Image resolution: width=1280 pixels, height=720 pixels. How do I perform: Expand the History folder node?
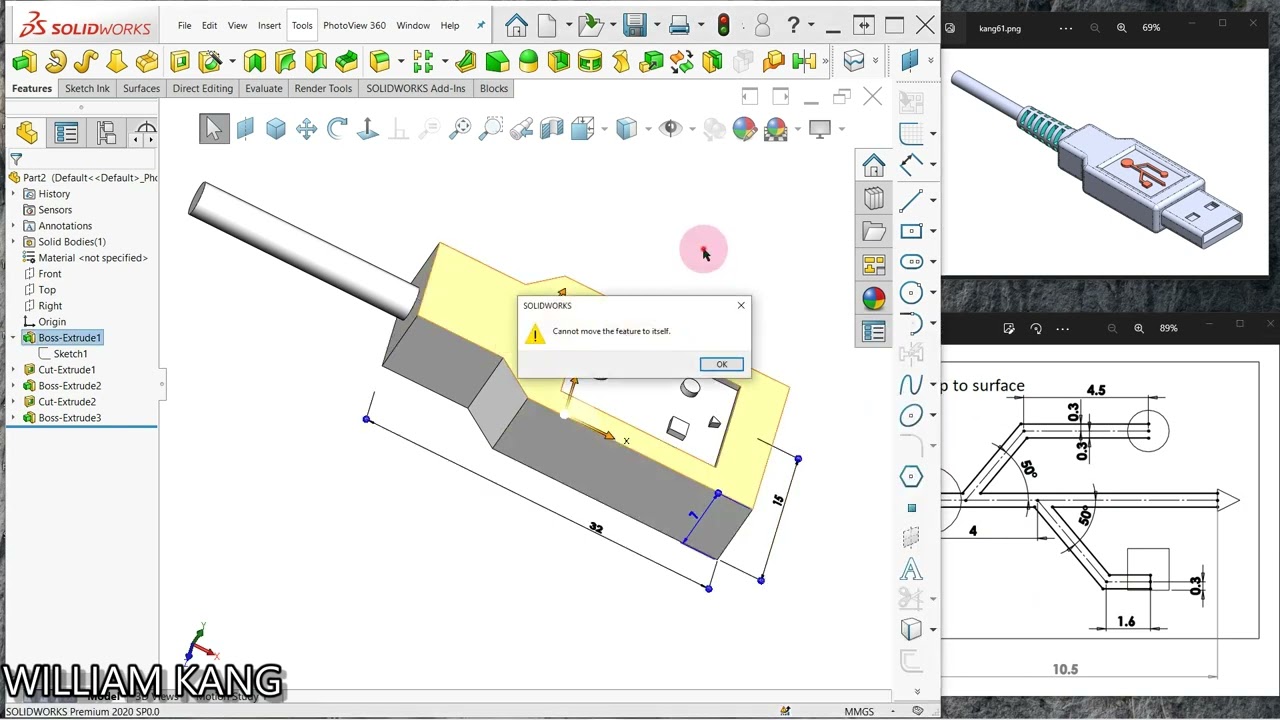13,194
